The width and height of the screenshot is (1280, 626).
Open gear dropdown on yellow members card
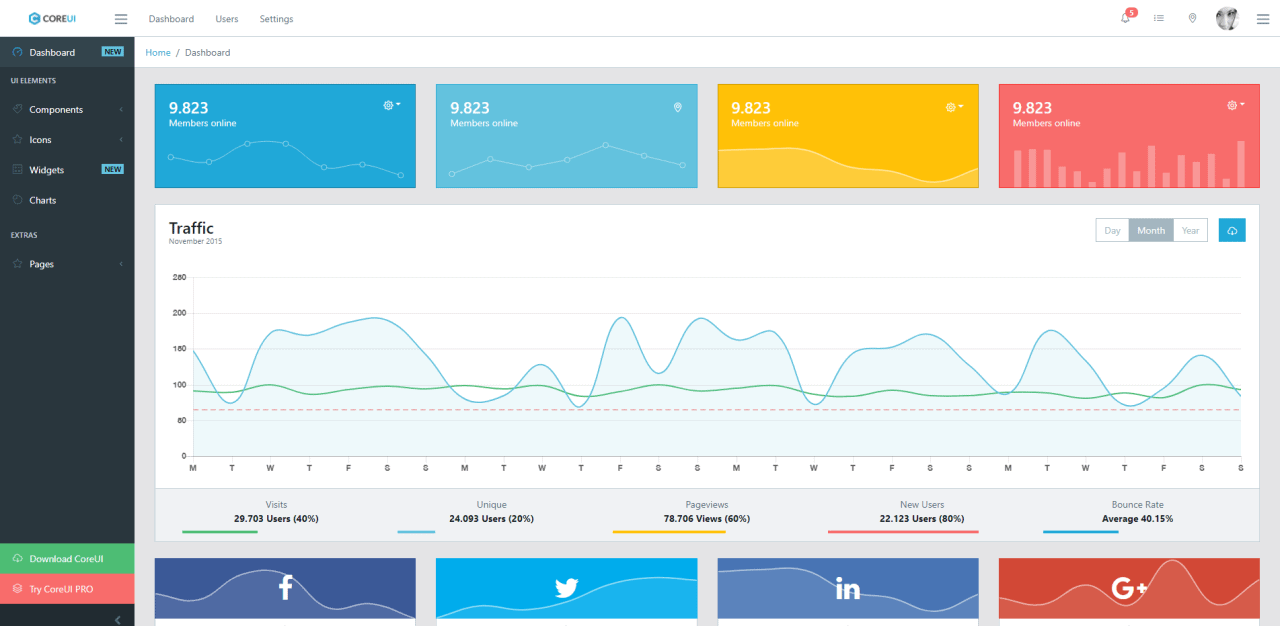954,107
